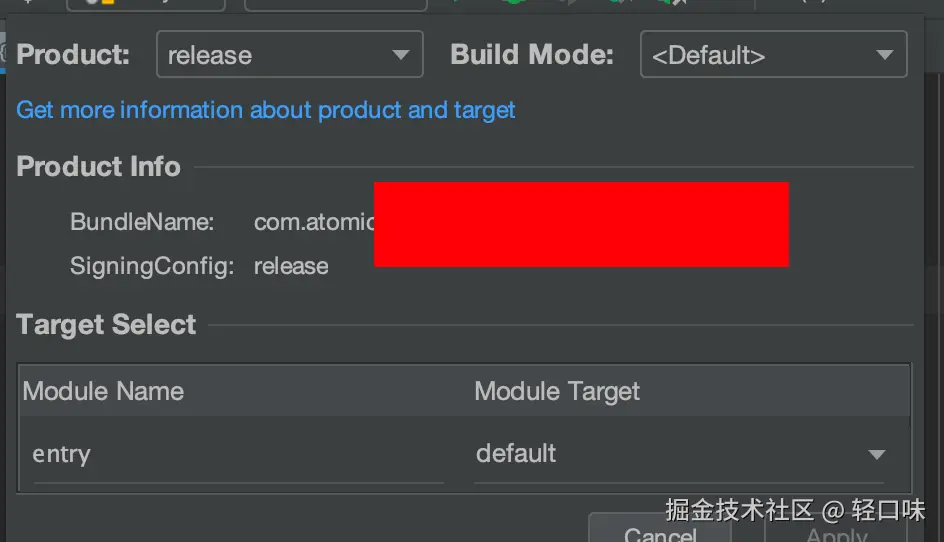
Task: Click the 'SigningConfig:' label
Action: [x=152, y=266]
